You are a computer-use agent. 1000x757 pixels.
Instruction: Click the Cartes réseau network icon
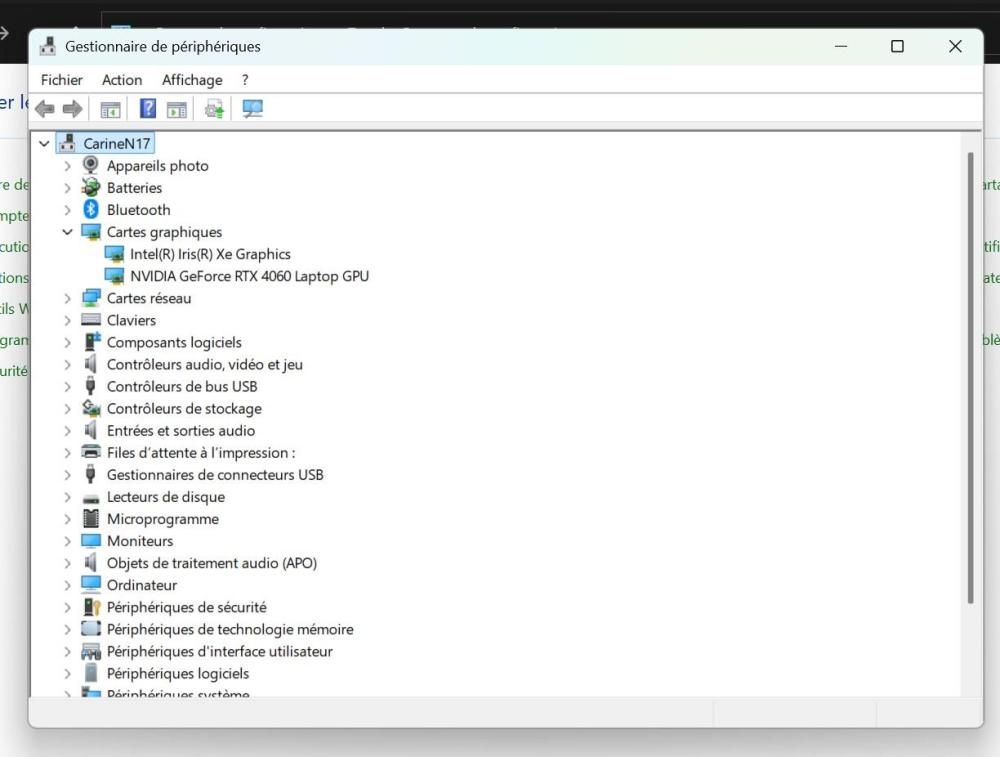tap(91, 298)
